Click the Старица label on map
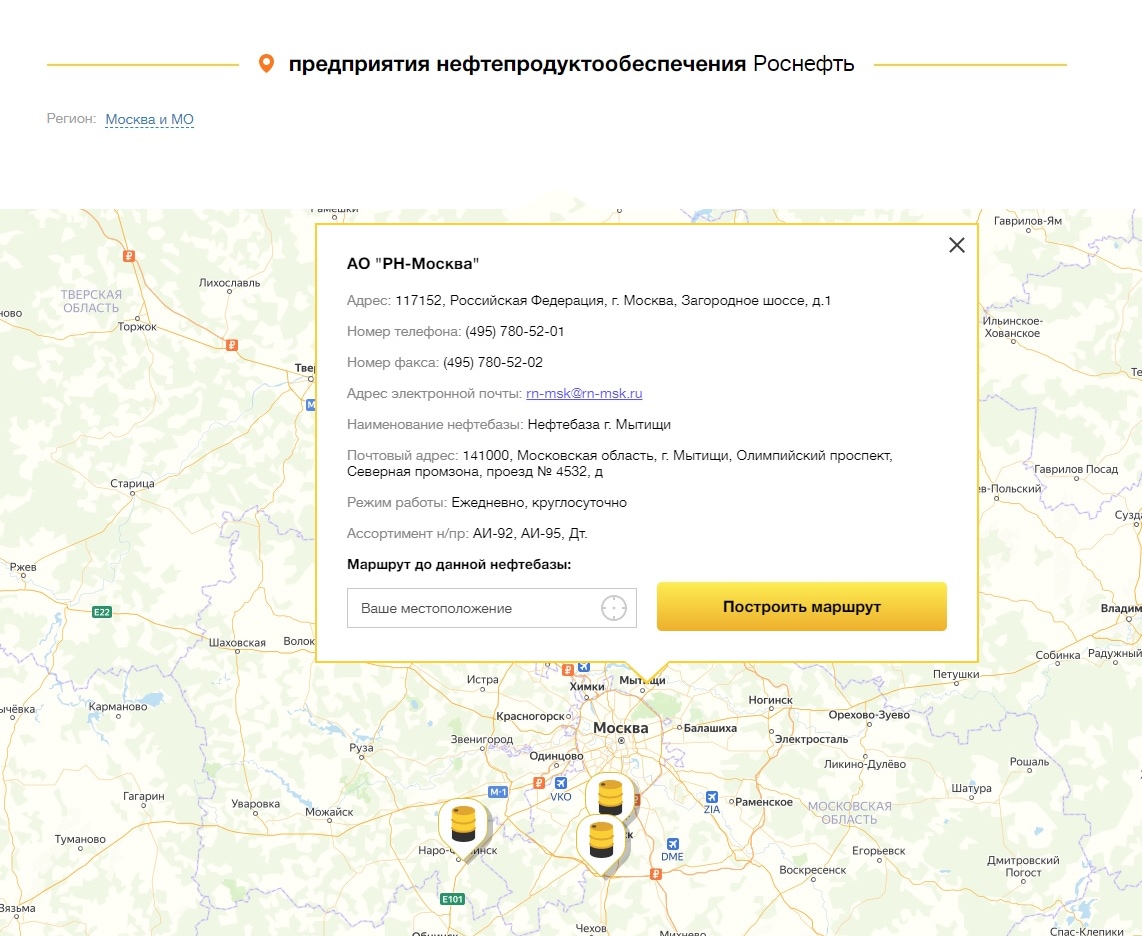The image size is (1142, 936). pyautogui.click(x=133, y=483)
